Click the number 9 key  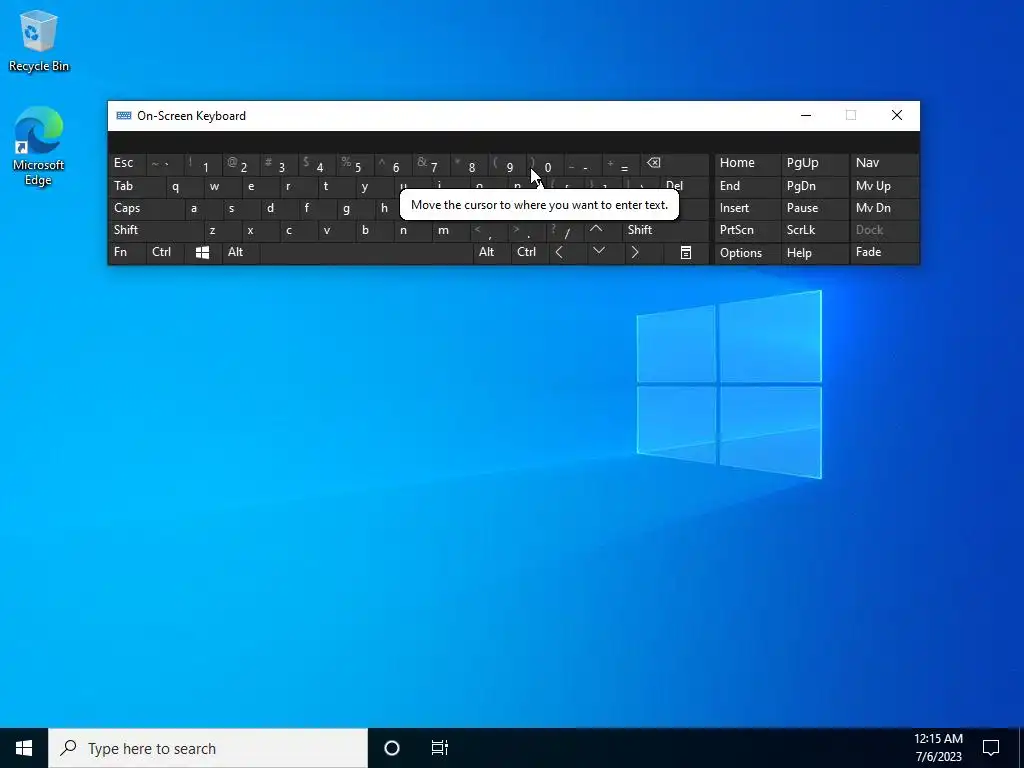(x=507, y=165)
